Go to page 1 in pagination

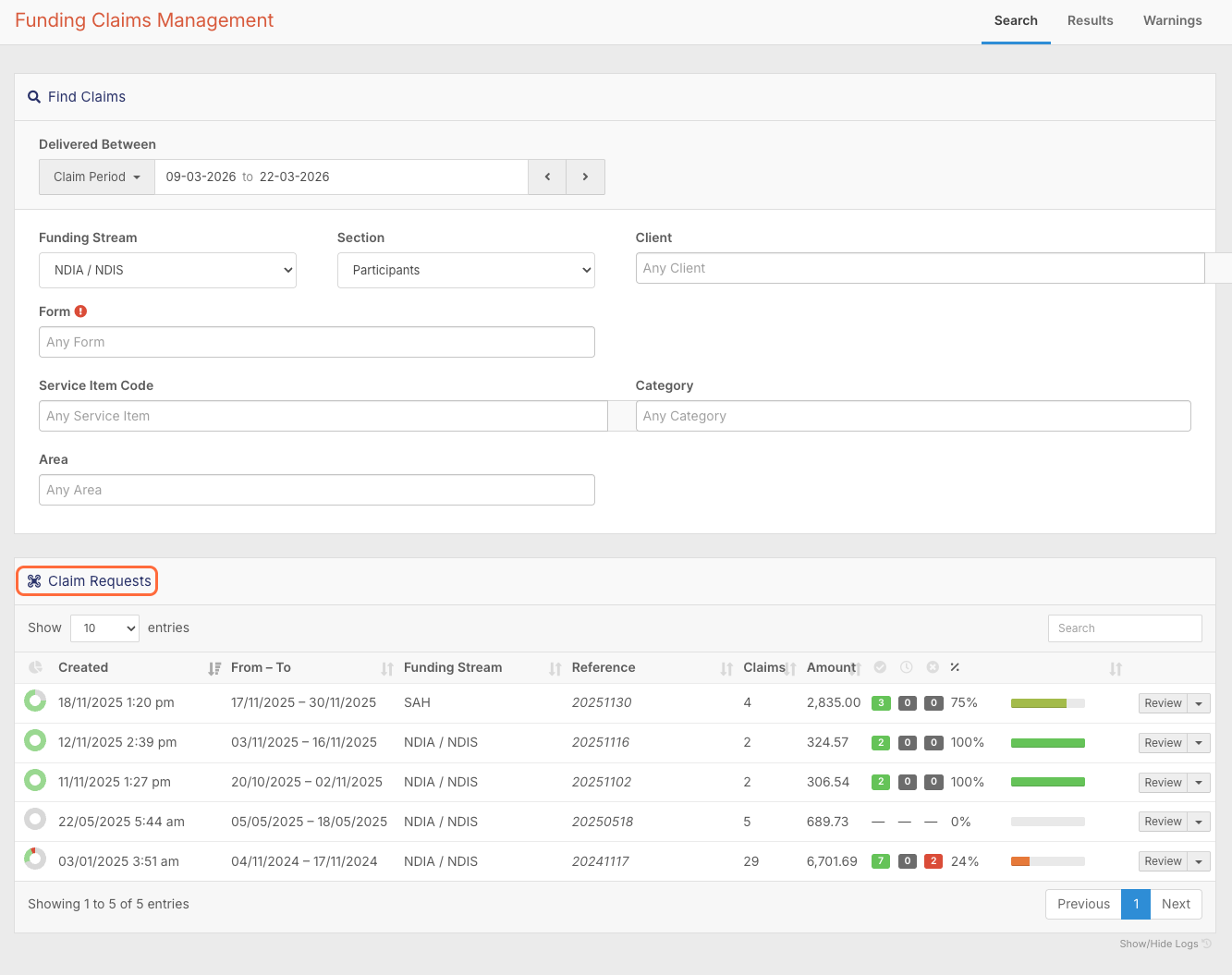(1136, 904)
